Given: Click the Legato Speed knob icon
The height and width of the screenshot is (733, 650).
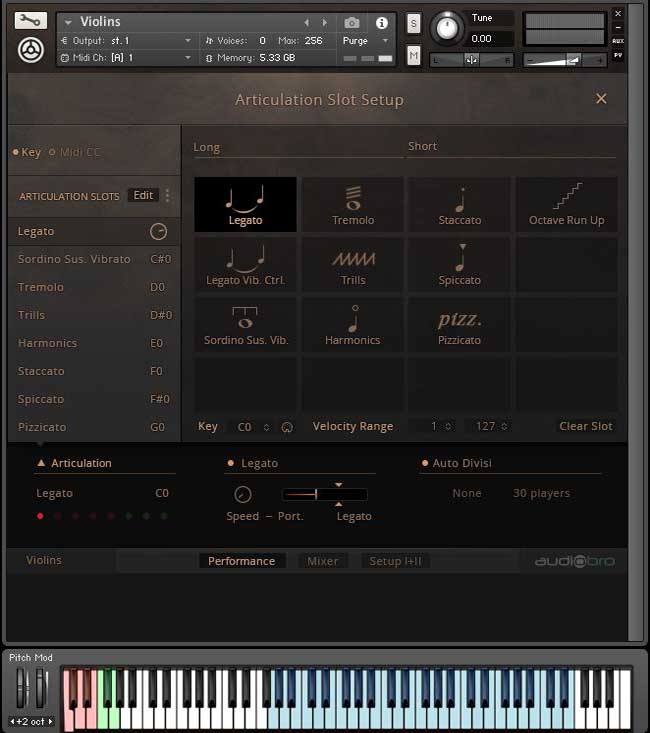Looking at the screenshot, I should point(243,494).
